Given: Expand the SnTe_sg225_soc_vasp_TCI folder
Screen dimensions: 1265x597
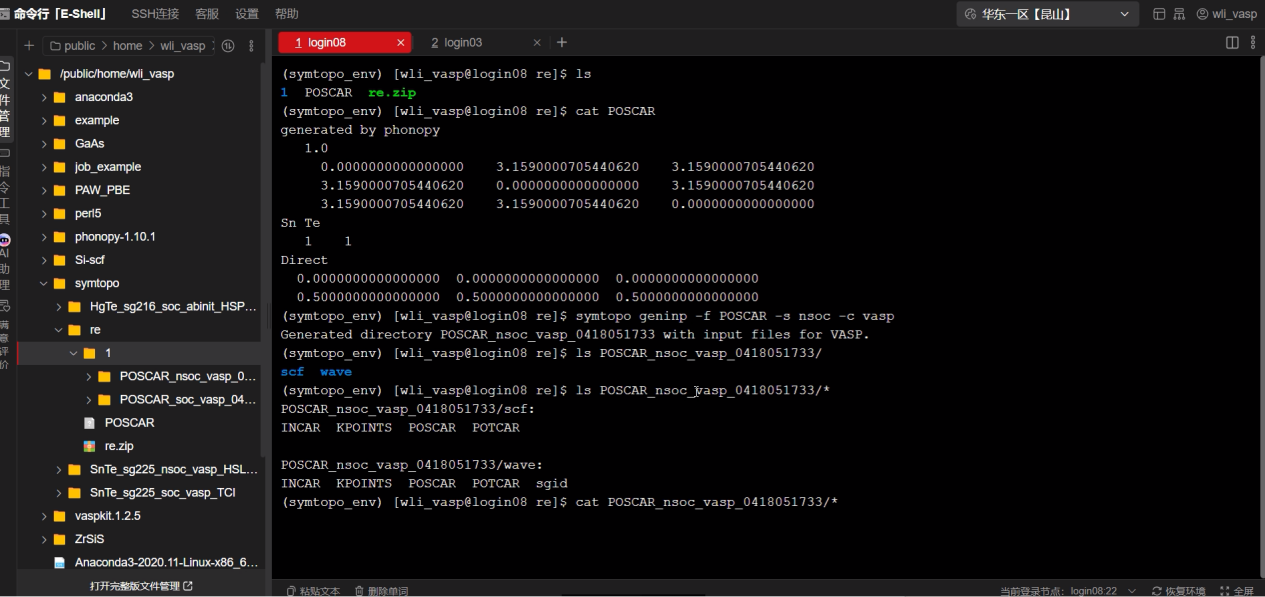Looking at the screenshot, I should (59, 492).
